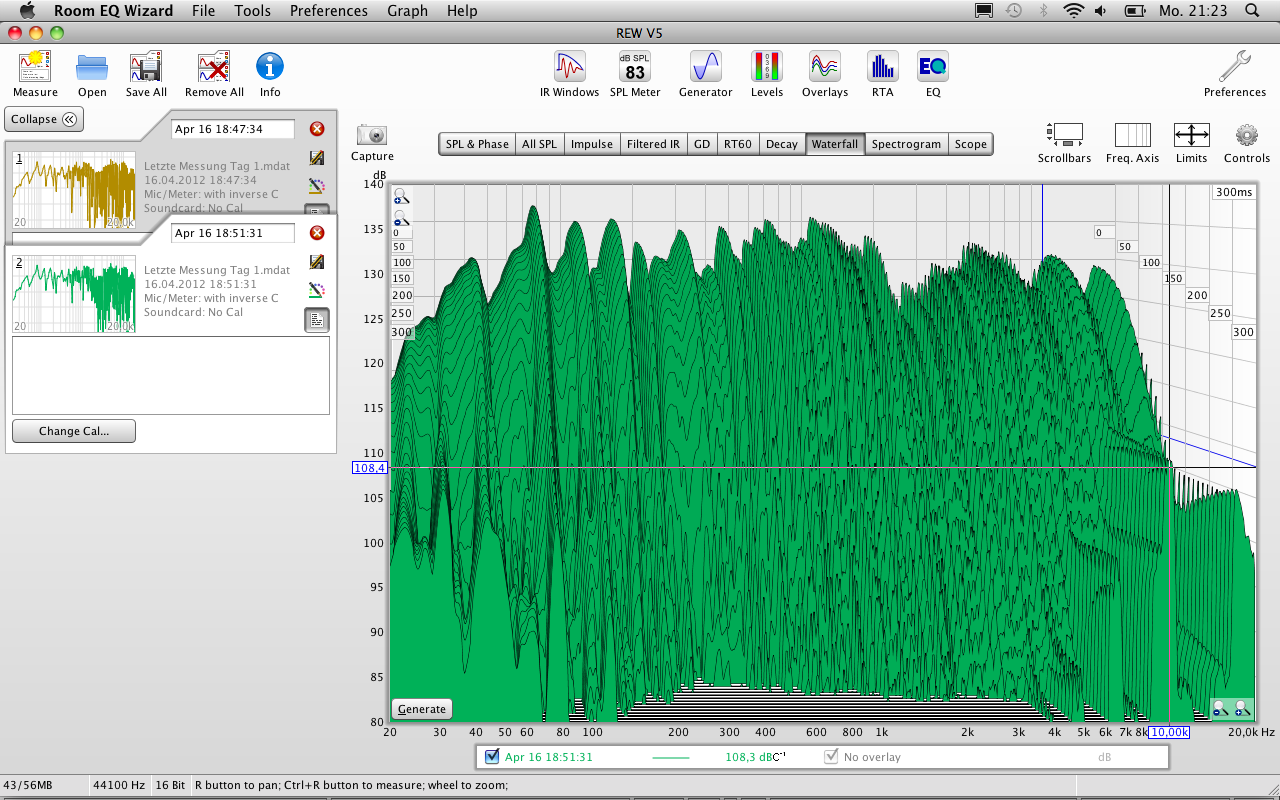This screenshot has width=1280, height=800.
Task: Click the Wi-Fi status icon
Action: pos(1074,11)
